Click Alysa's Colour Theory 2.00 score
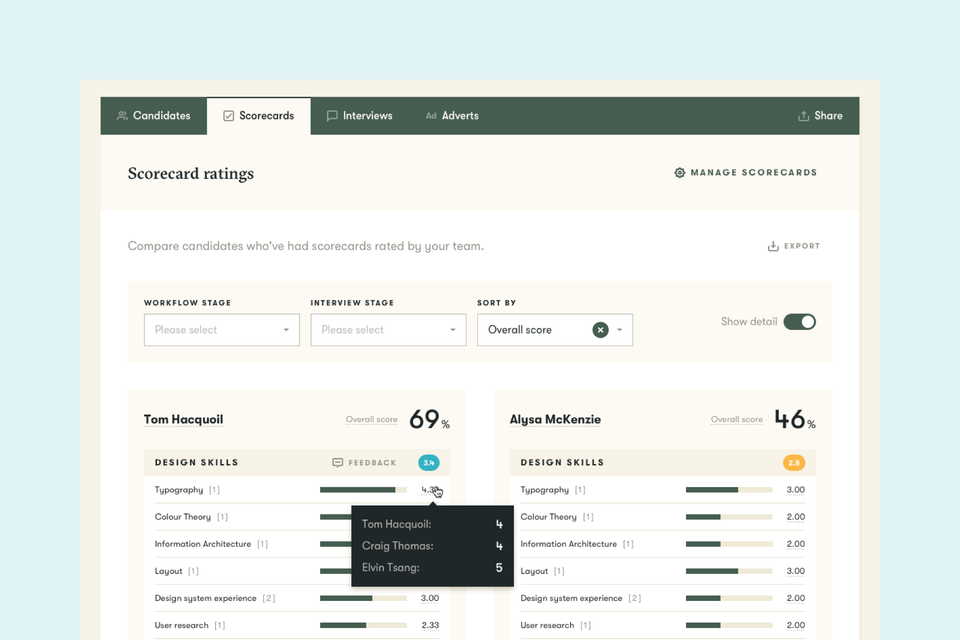The height and width of the screenshot is (640, 960). tap(795, 517)
